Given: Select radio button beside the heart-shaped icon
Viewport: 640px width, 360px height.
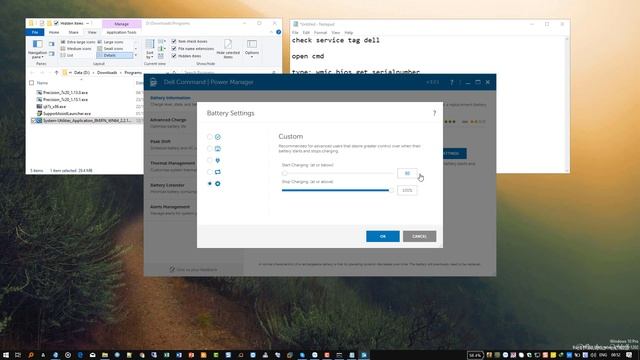Looking at the screenshot, I should coord(209,160).
